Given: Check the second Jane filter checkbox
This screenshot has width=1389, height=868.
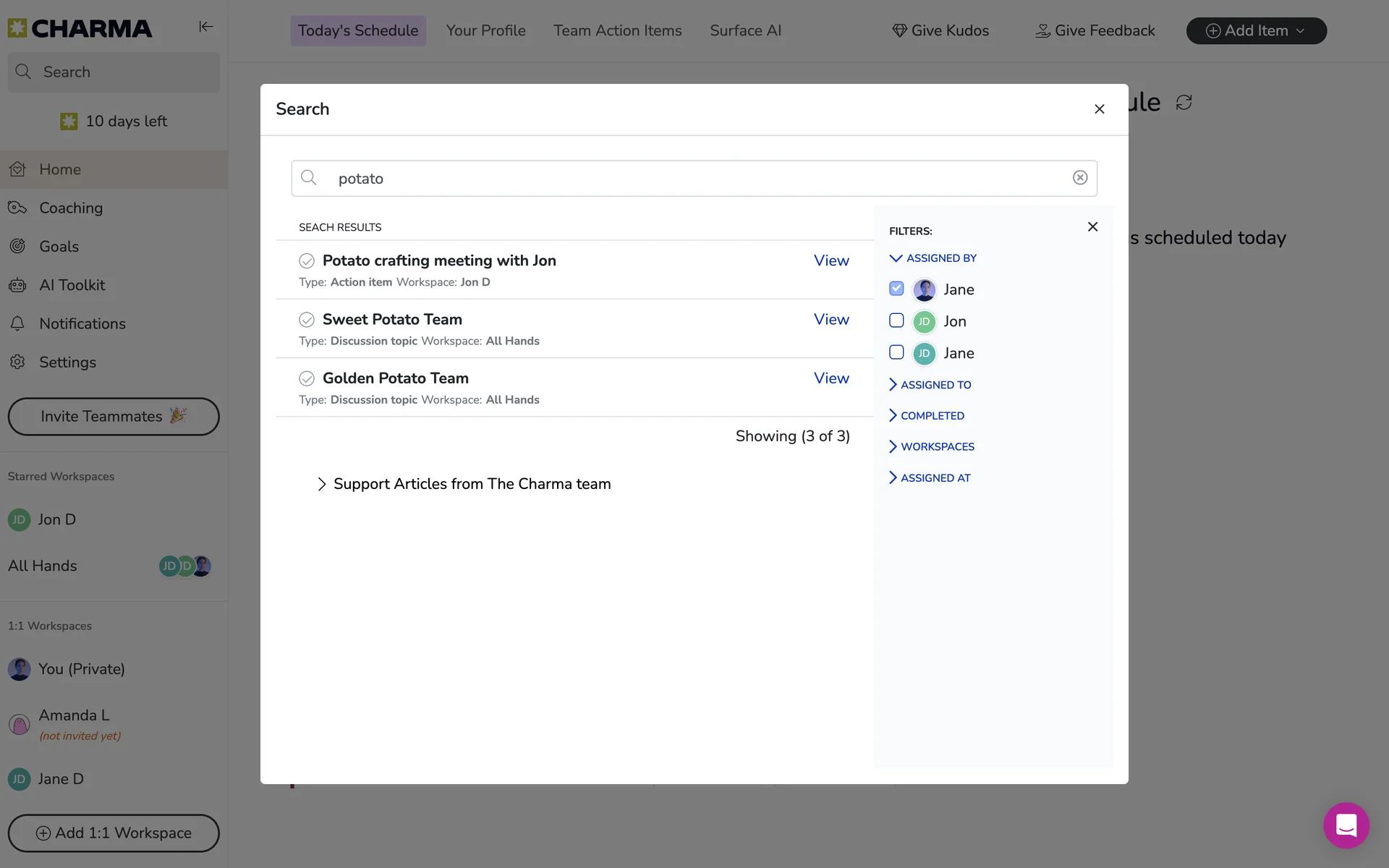Looking at the screenshot, I should tap(896, 352).
